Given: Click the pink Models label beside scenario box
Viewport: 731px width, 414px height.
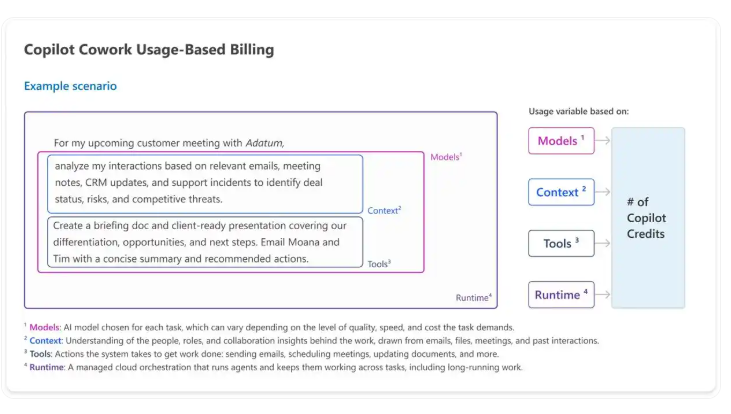Looking at the screenshot, I should click(446, 157).
